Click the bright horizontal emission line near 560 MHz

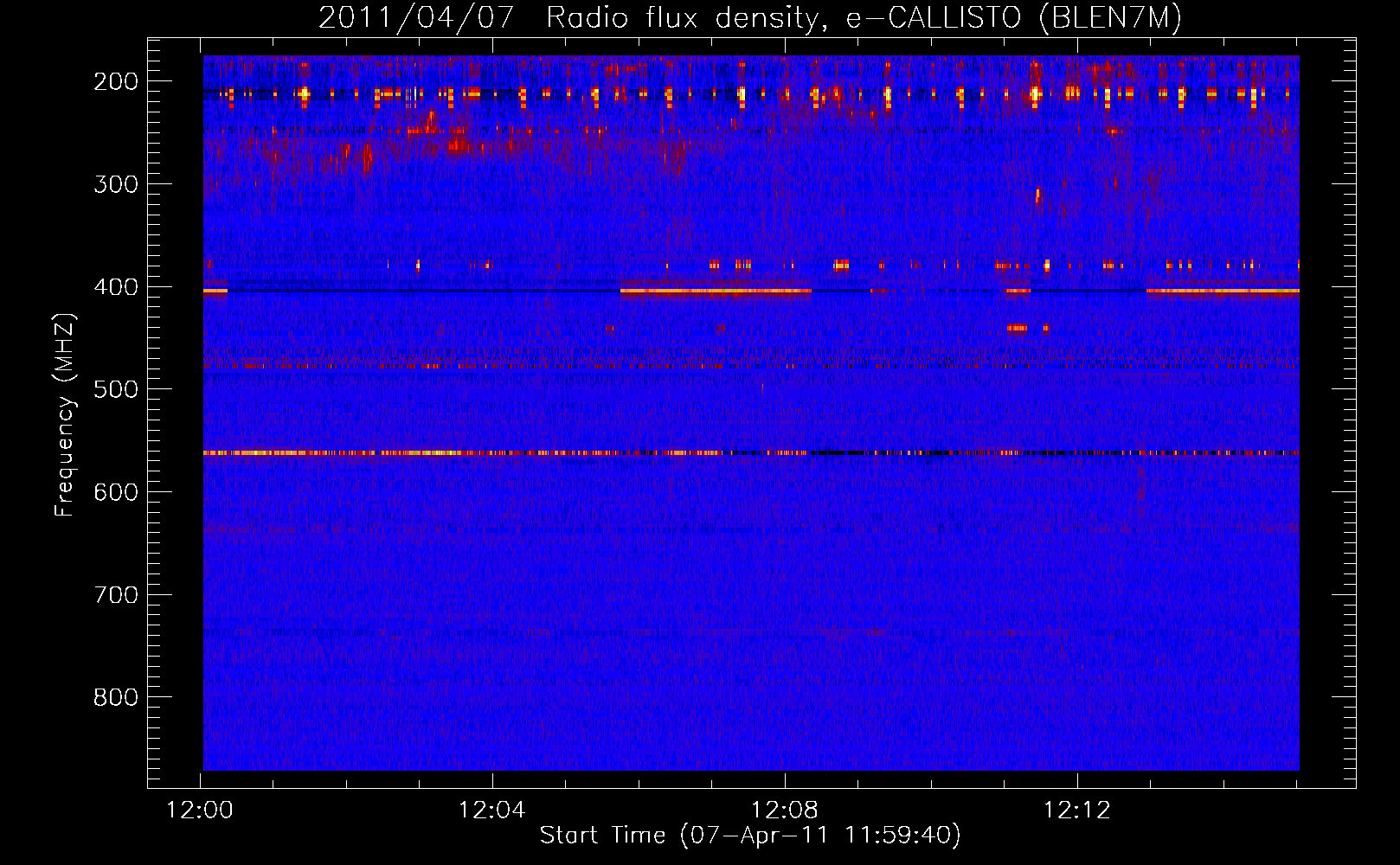pyautogui.click(x=751, y=452)
